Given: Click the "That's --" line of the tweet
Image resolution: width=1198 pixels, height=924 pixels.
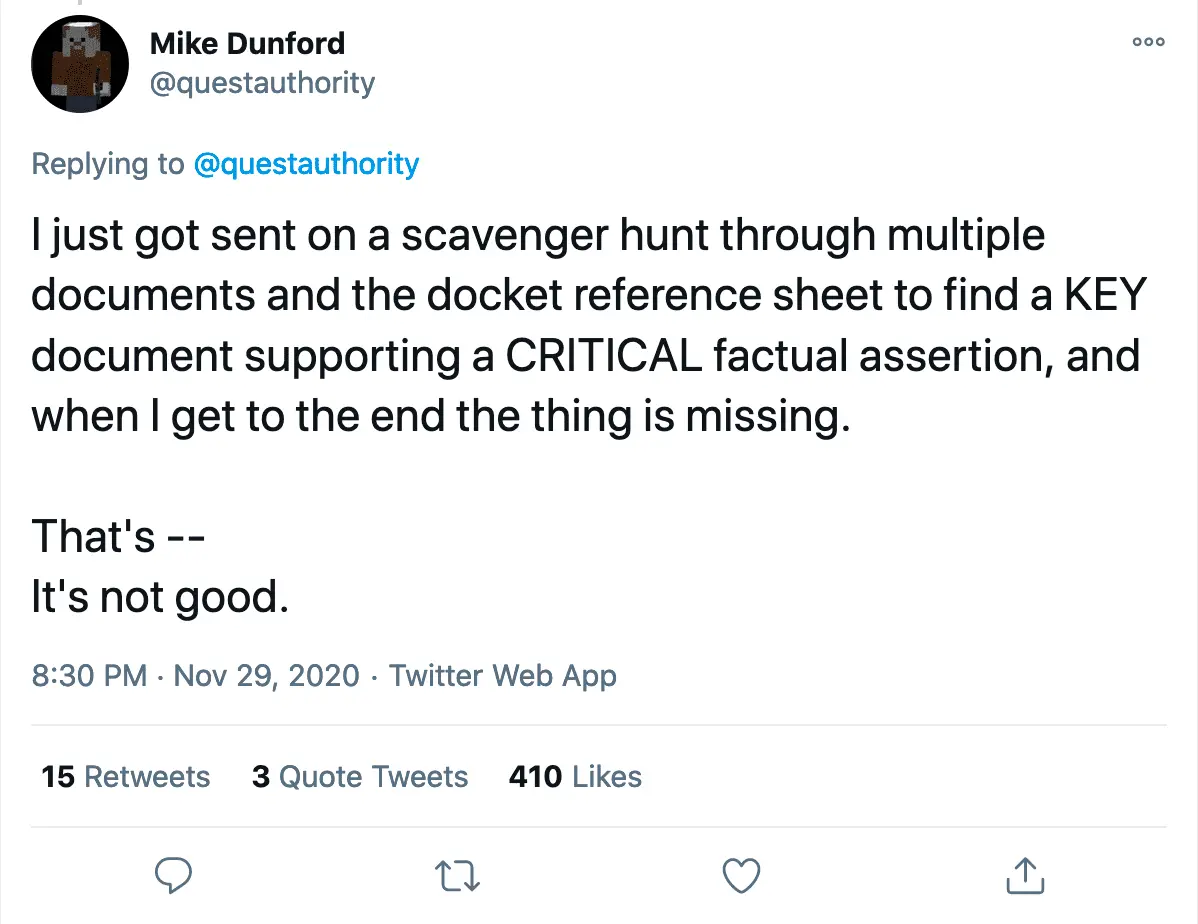Looking at the screenshot, I should tap(118, 537).
